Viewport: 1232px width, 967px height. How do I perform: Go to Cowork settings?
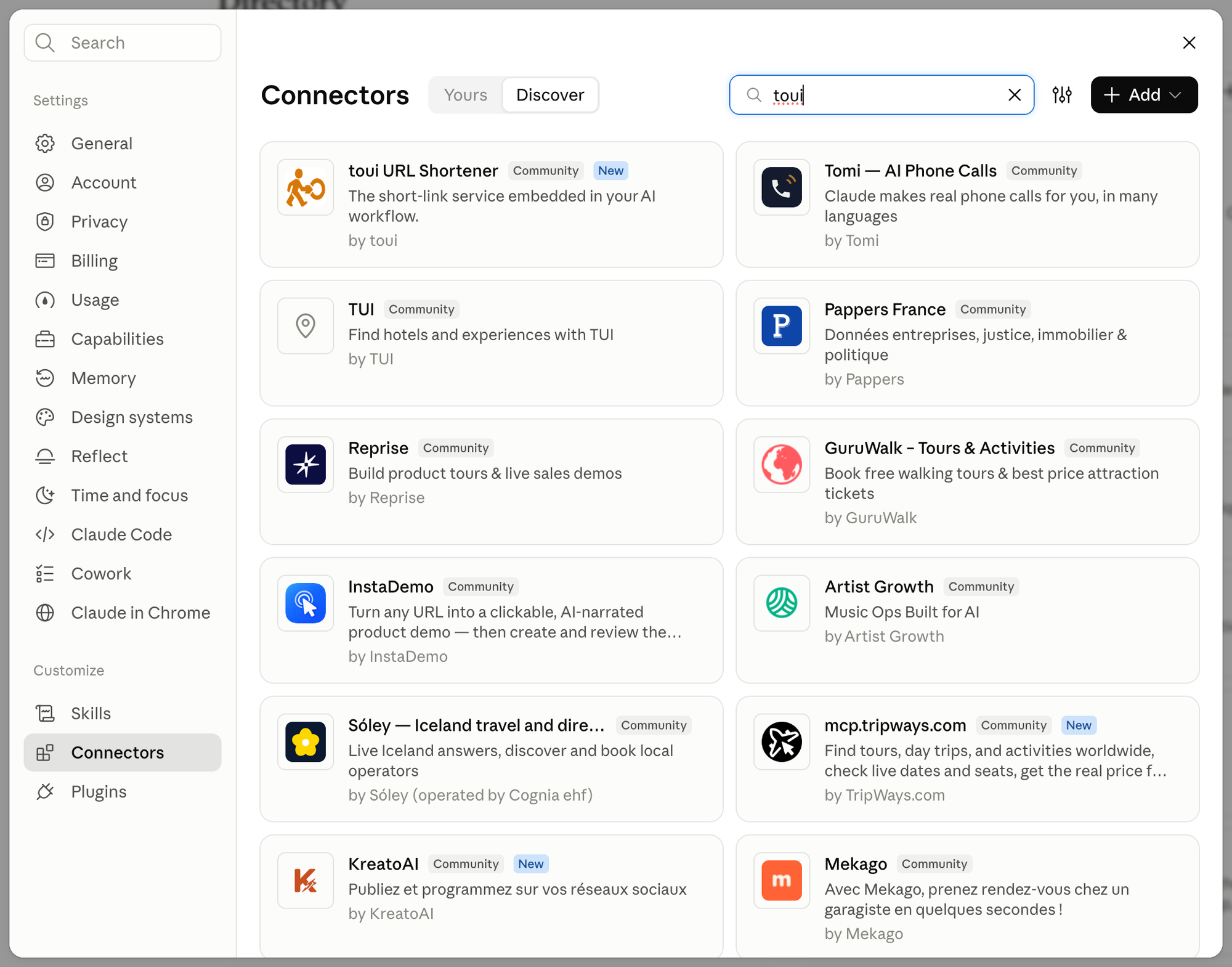point(123,574)
